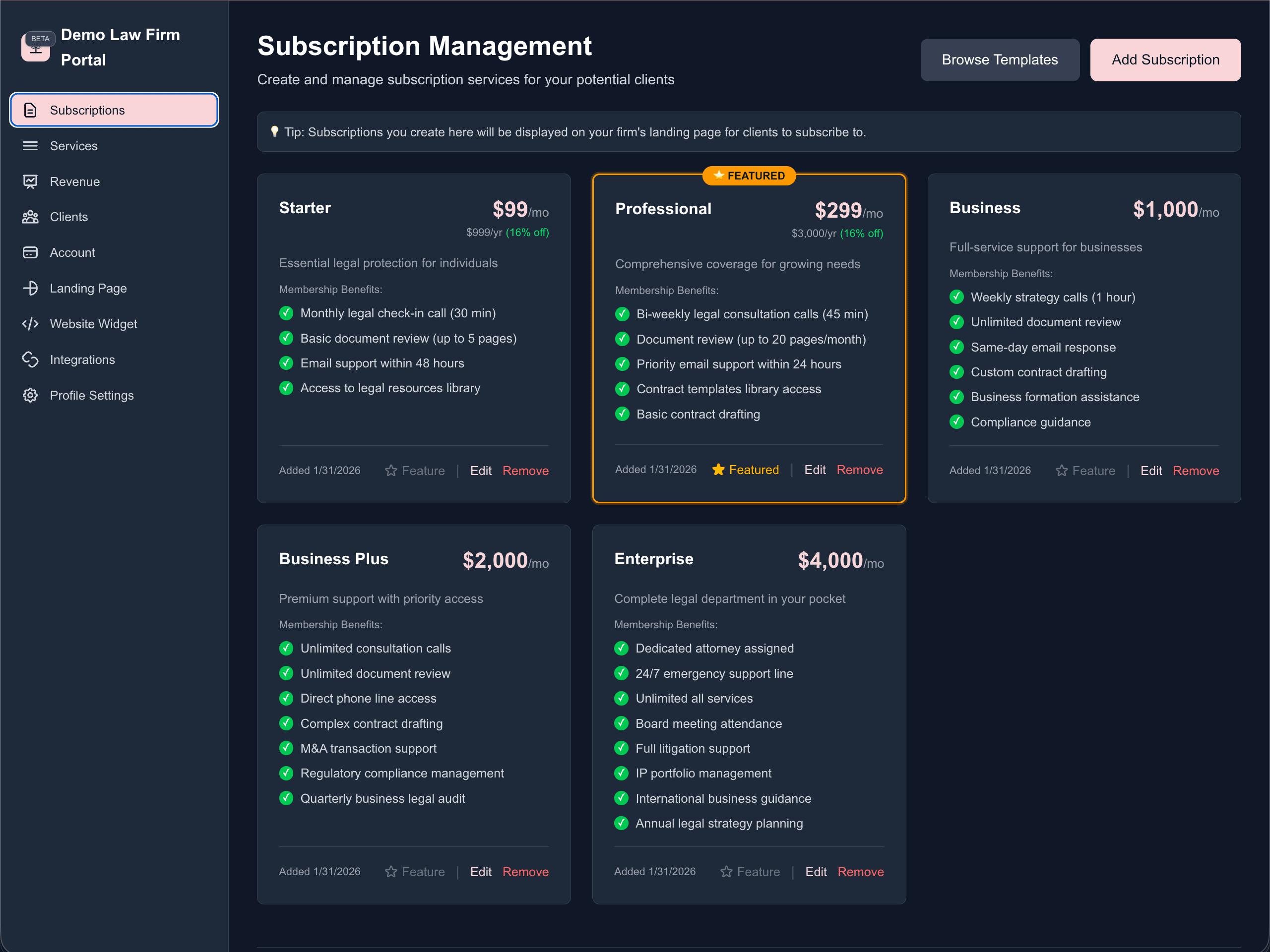Navigate to Integrations
The width and height of the screenshot is (1270, 952).
114,359
